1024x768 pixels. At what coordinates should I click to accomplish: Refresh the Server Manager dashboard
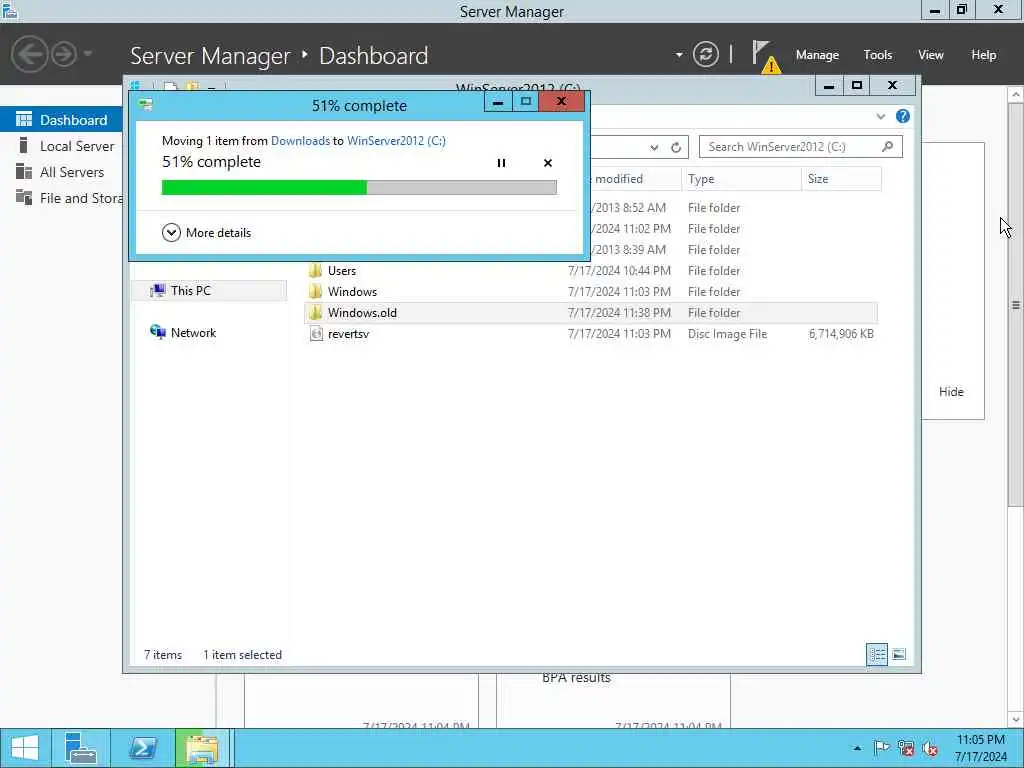(x=705, y=54)
